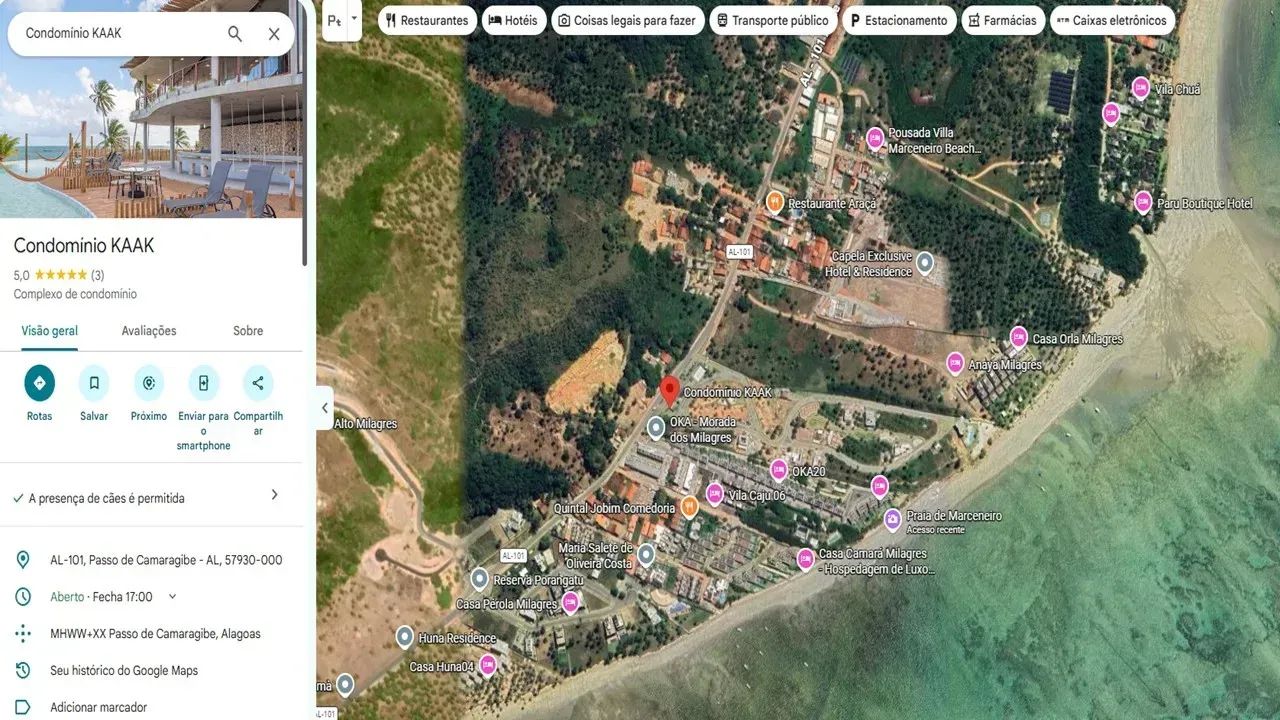Open the Casa Orla Milagres marker
Viewport: 1280px width, 720px height.
[x=1018, y=338]
